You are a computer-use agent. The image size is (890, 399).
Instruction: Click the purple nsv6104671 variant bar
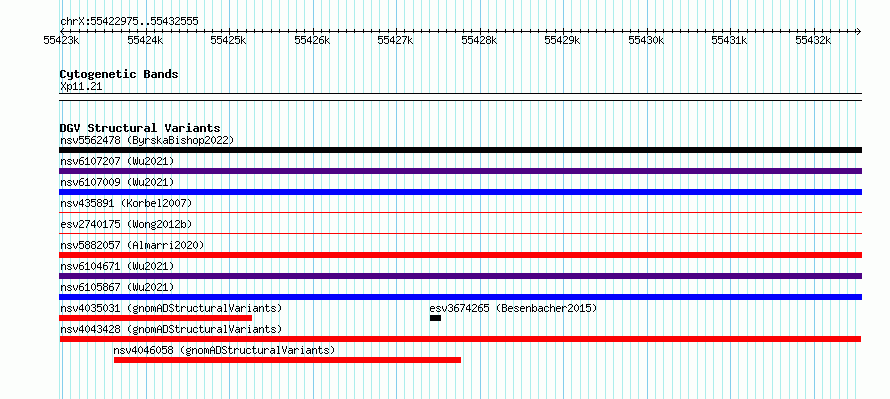460,276
